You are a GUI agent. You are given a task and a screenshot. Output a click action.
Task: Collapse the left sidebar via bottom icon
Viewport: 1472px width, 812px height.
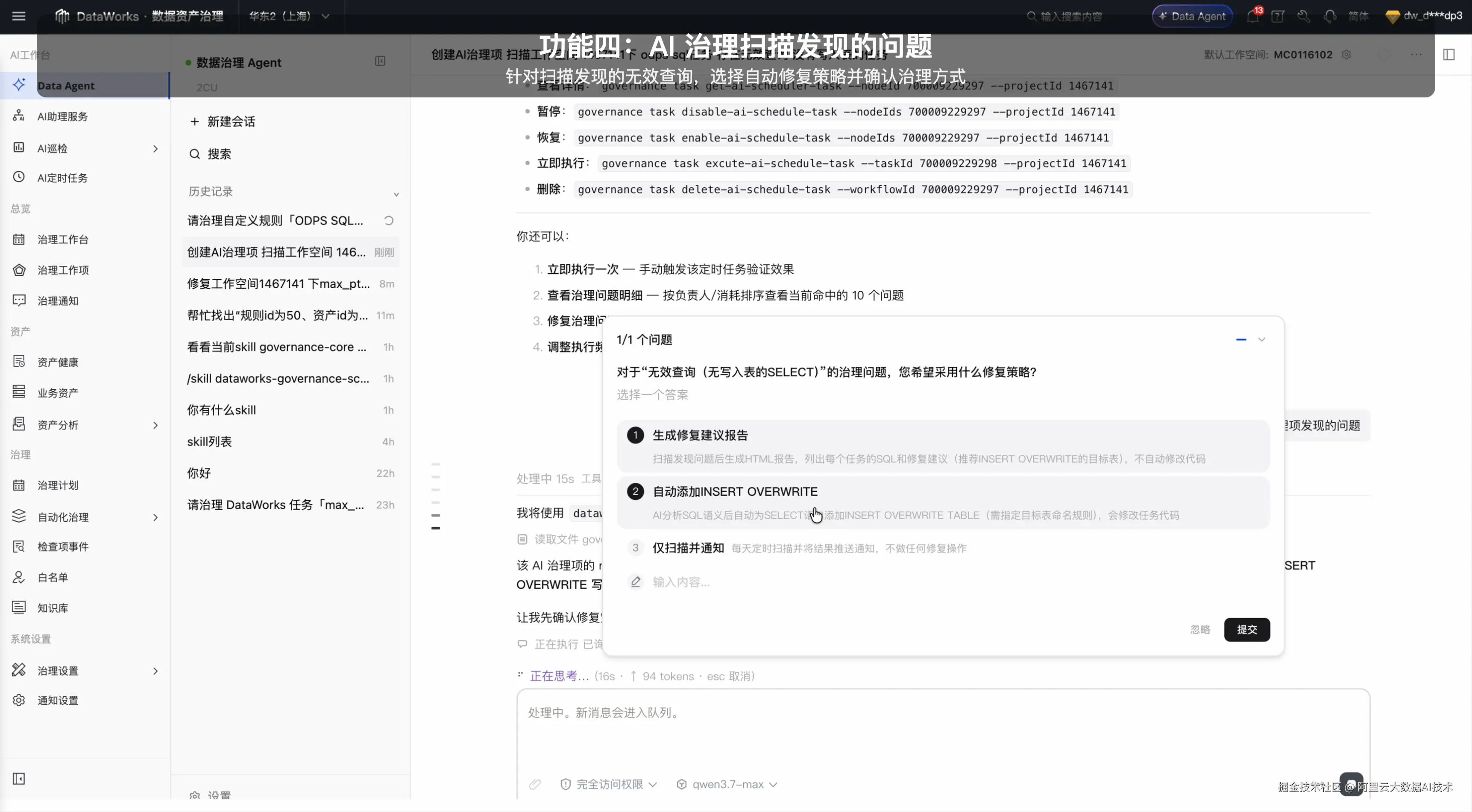click(x=19, y=779)
